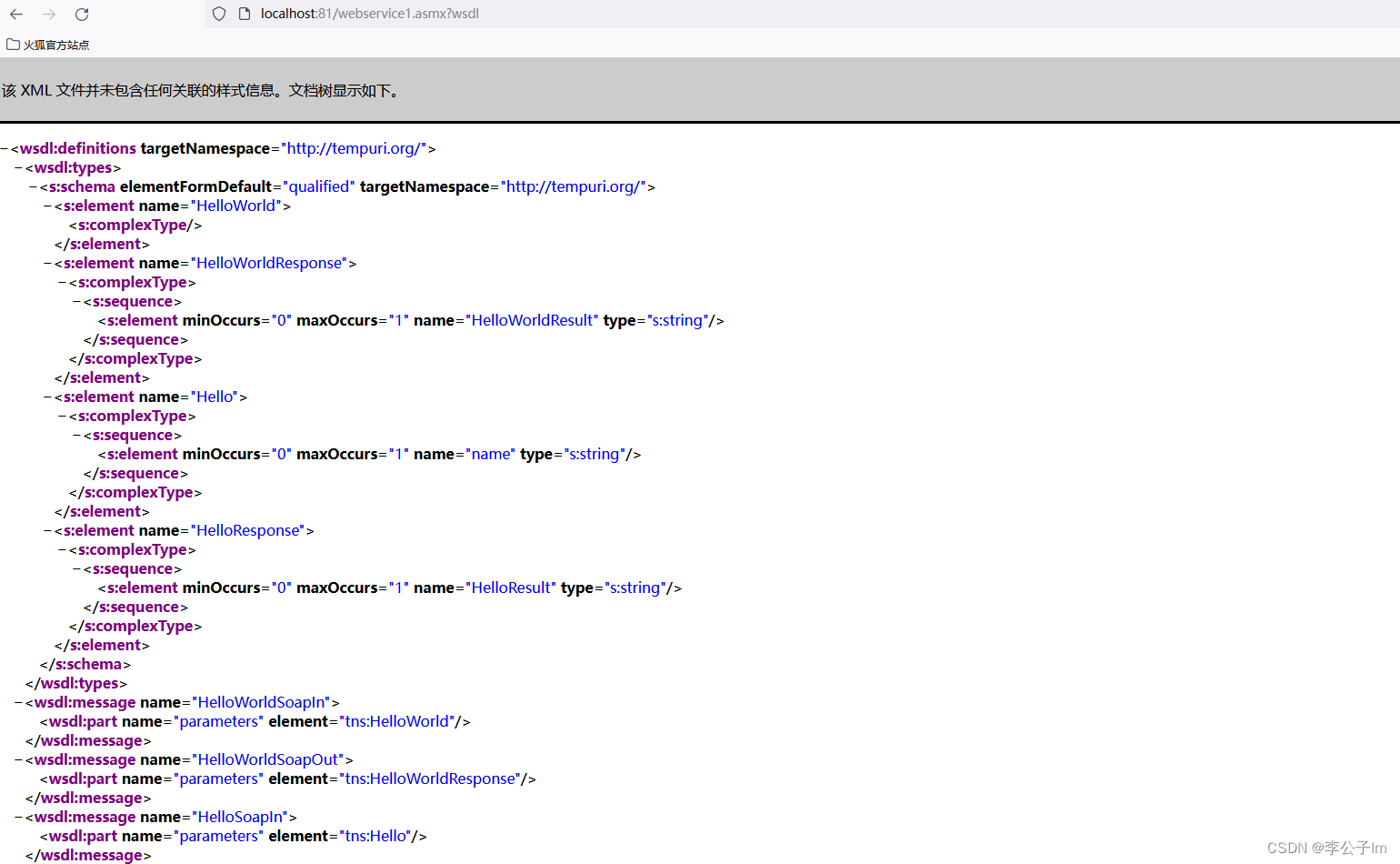Reload the WSDL page
This screenshot has height=864, width=1400.
(x=82, y=14)
